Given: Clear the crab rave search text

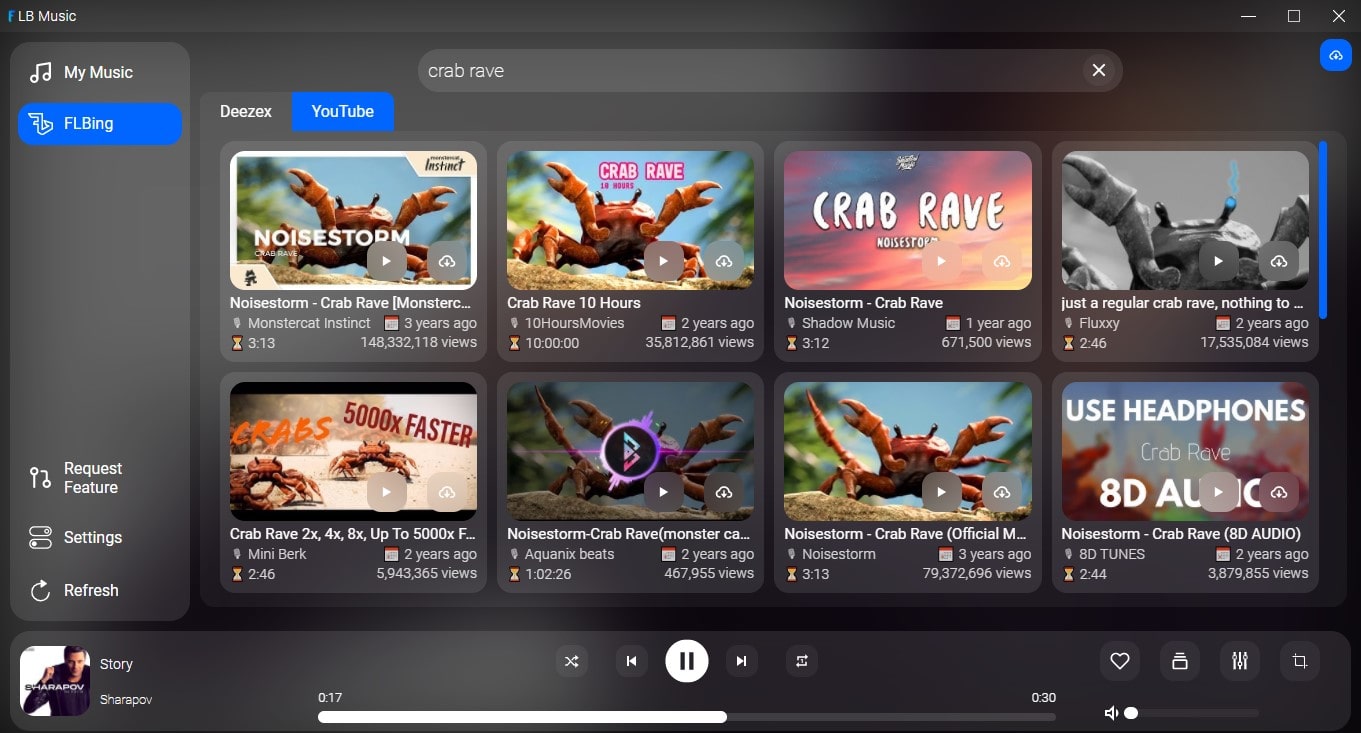Looking at the screenshot, I should click(1098, 70).
